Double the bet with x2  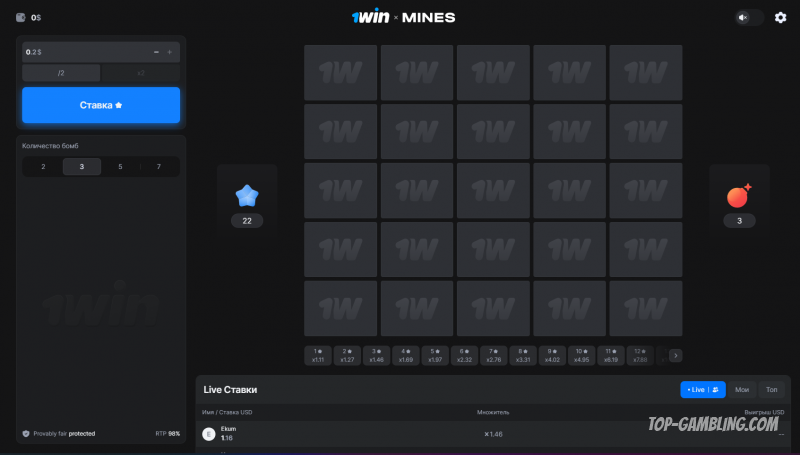tap(141, 73)
